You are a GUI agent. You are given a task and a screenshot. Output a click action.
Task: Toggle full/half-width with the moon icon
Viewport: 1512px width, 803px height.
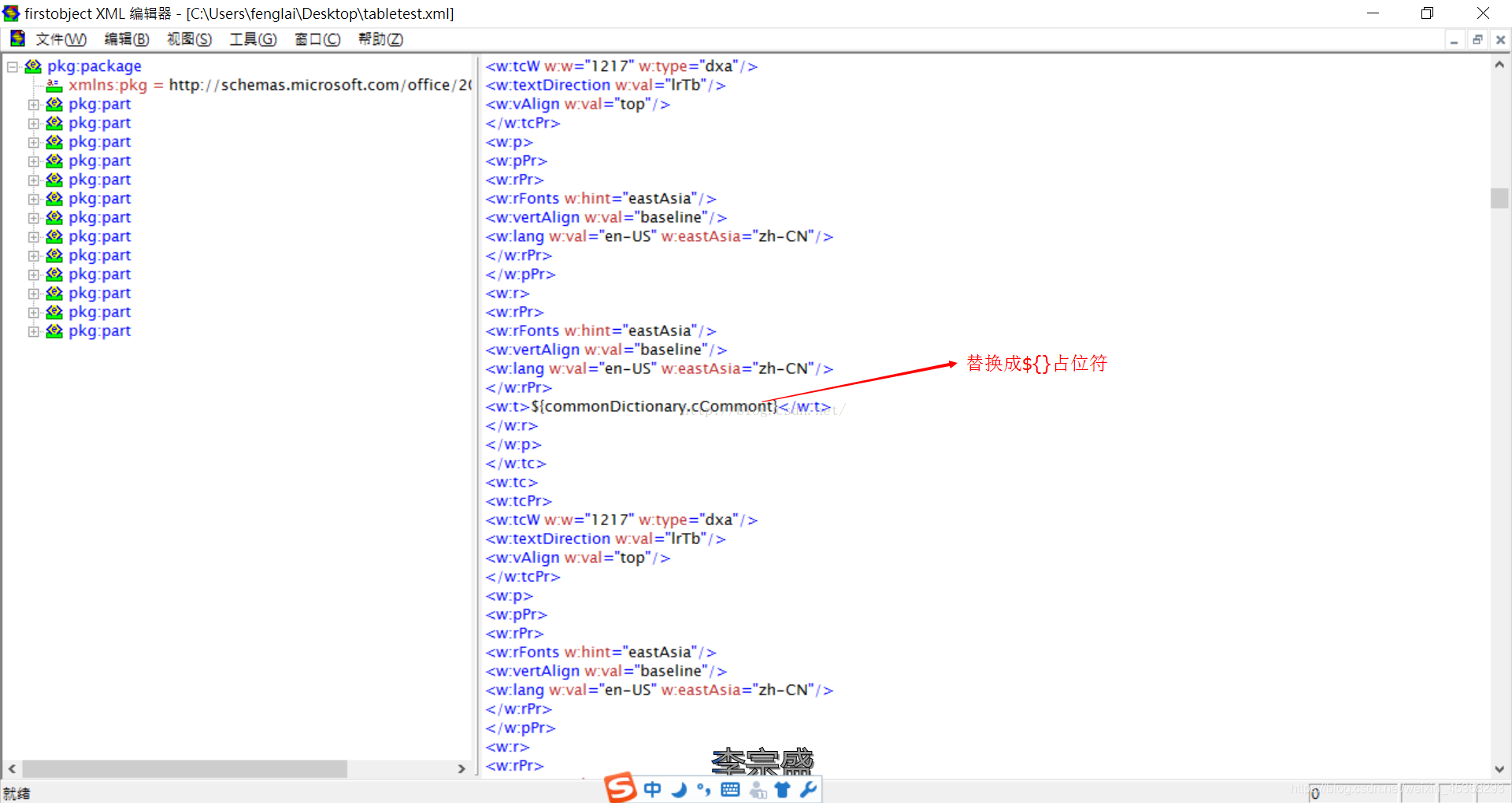(x=678, y=790)
